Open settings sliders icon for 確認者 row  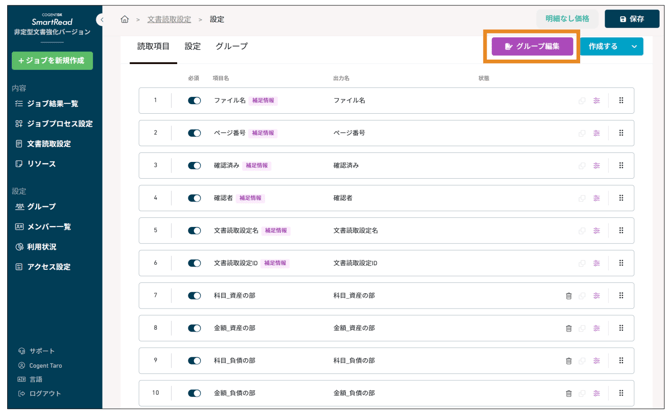(596, 198)
